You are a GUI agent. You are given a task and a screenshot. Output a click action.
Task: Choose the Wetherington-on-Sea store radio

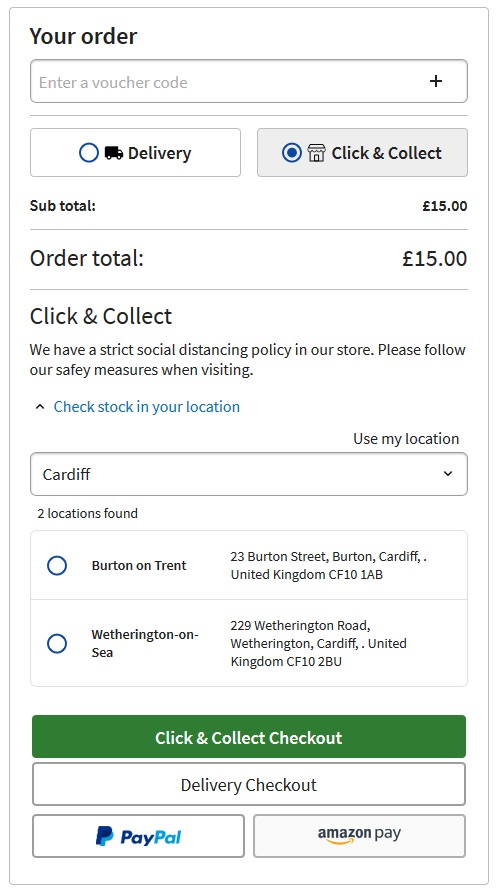[57, 643]
